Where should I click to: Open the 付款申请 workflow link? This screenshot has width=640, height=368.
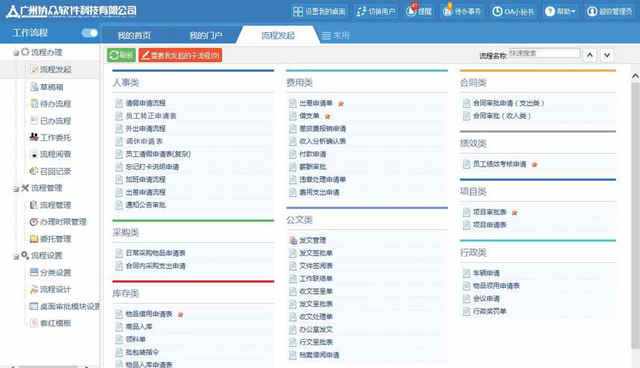pyautogui.click(x=313, y=154)
